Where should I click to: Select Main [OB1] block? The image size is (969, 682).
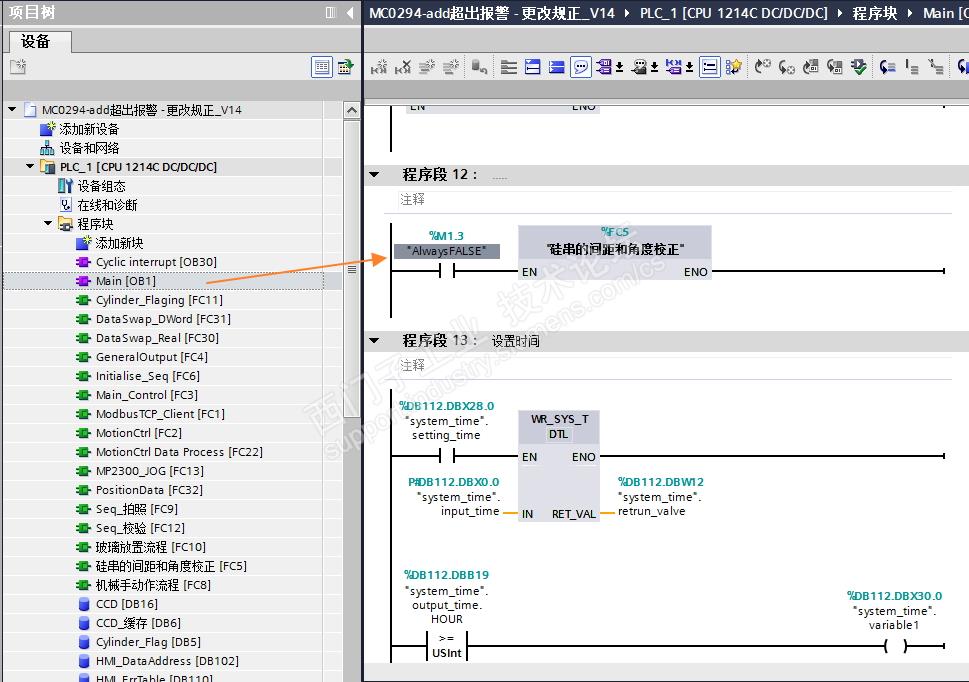(125, 281)
